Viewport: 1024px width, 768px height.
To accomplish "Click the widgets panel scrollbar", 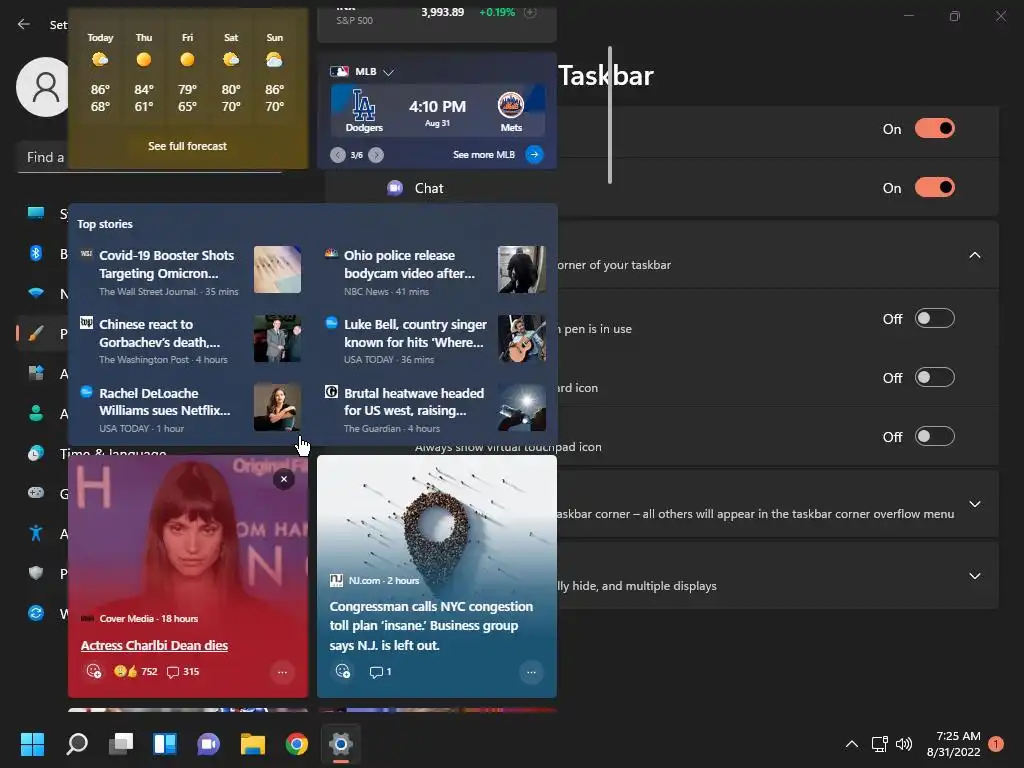I will coord(610,115).
